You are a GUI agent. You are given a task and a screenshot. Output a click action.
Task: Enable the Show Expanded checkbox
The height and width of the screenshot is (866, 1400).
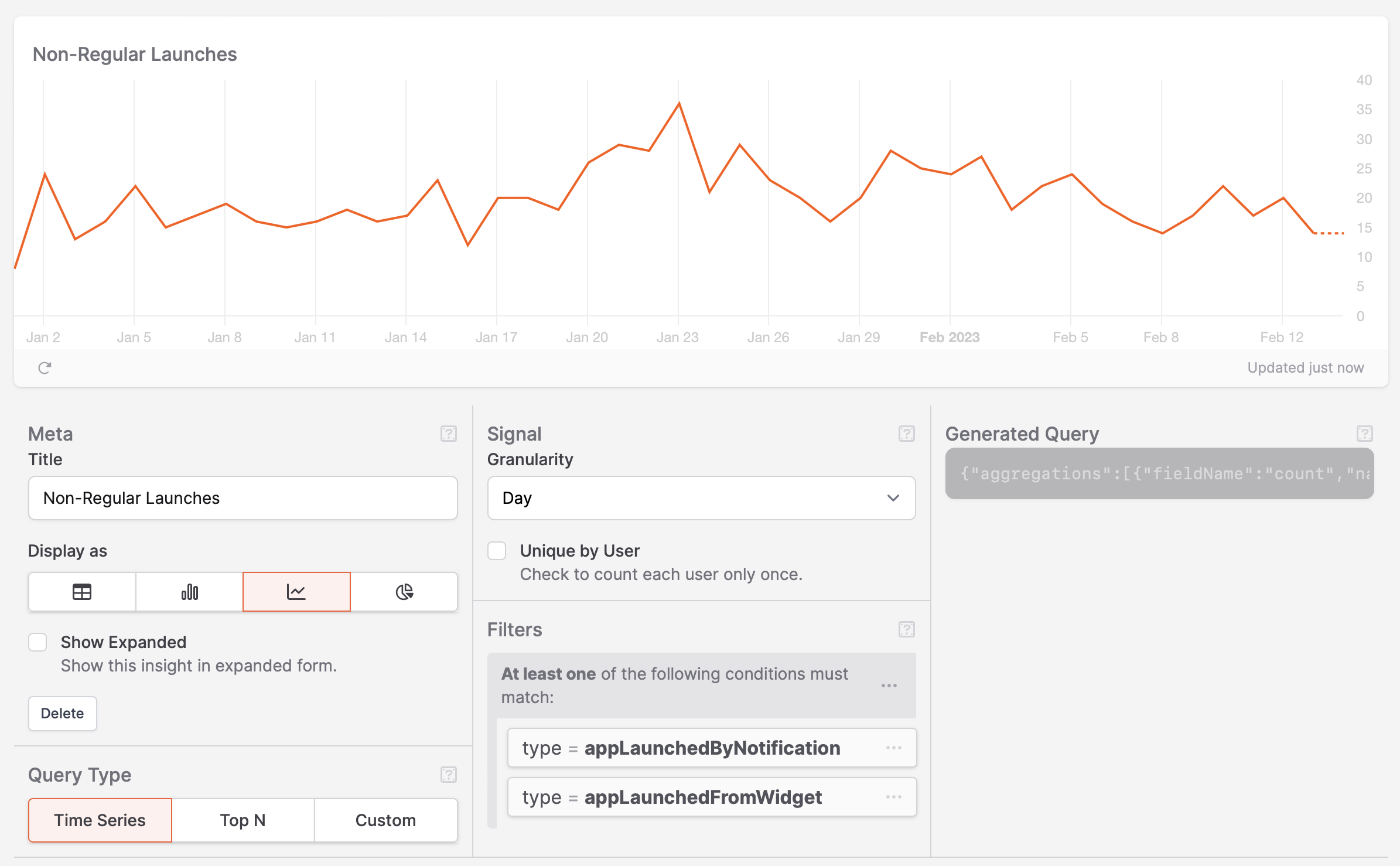point(38,642)
